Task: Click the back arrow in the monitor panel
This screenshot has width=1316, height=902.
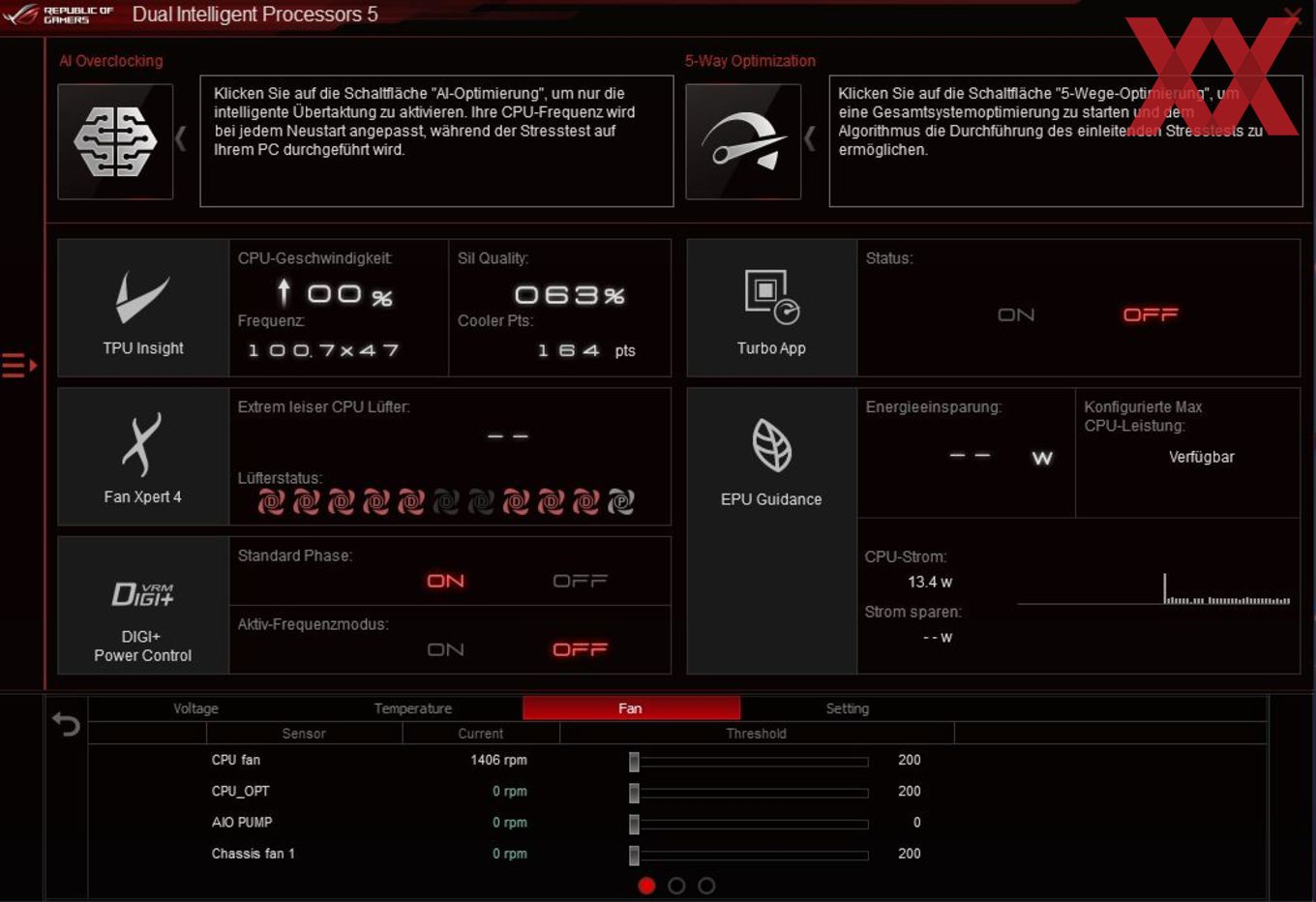Action: 66,724
